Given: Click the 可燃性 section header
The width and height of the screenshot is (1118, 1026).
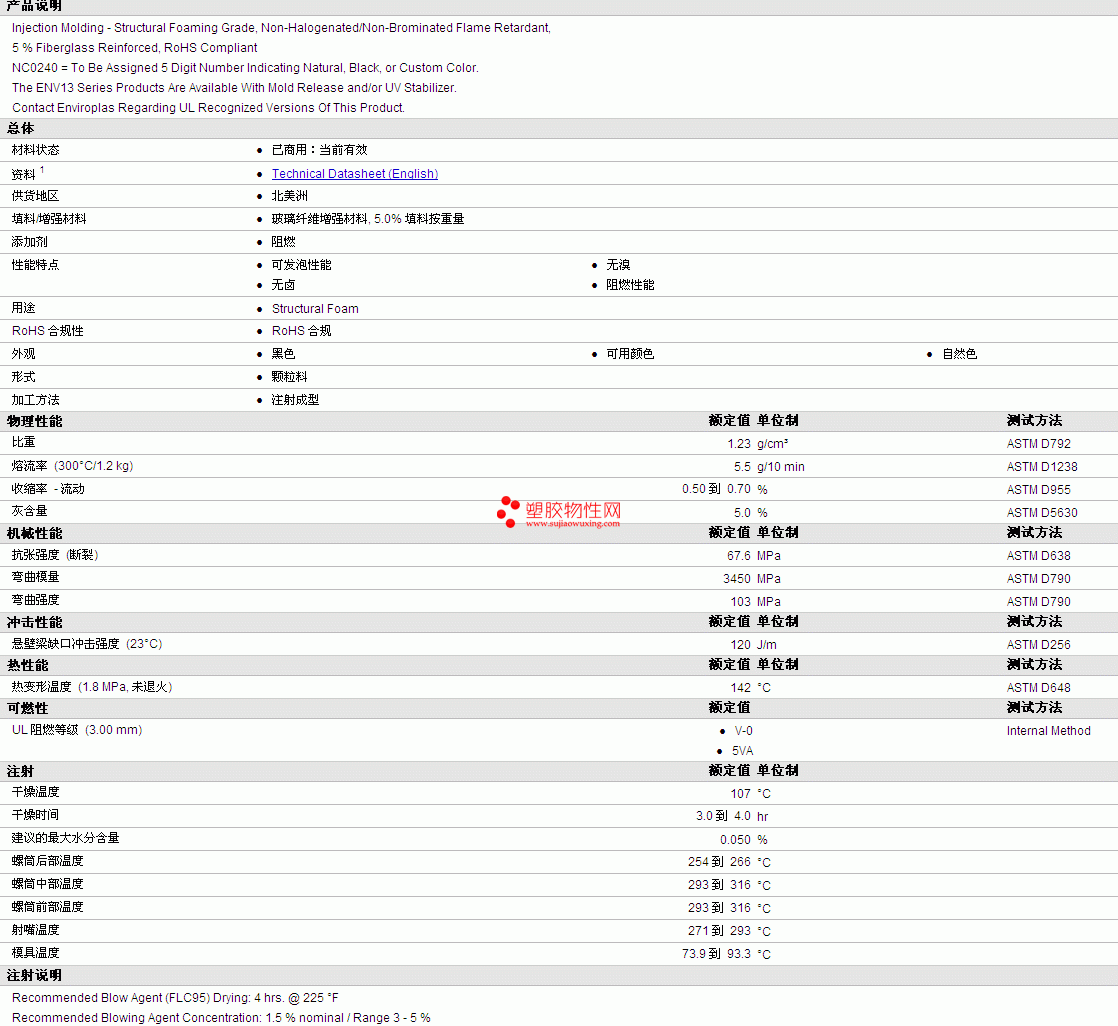Looking at the screenshot, I should tap(28, 709).
